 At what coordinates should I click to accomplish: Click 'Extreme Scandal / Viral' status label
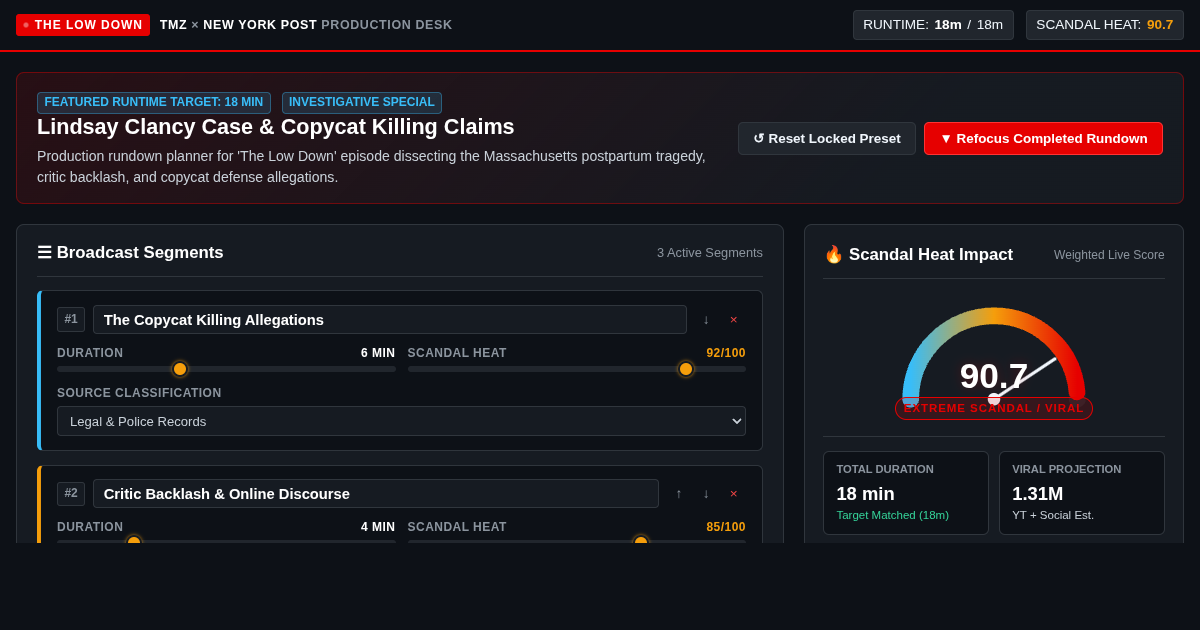(x=994, y=408)
